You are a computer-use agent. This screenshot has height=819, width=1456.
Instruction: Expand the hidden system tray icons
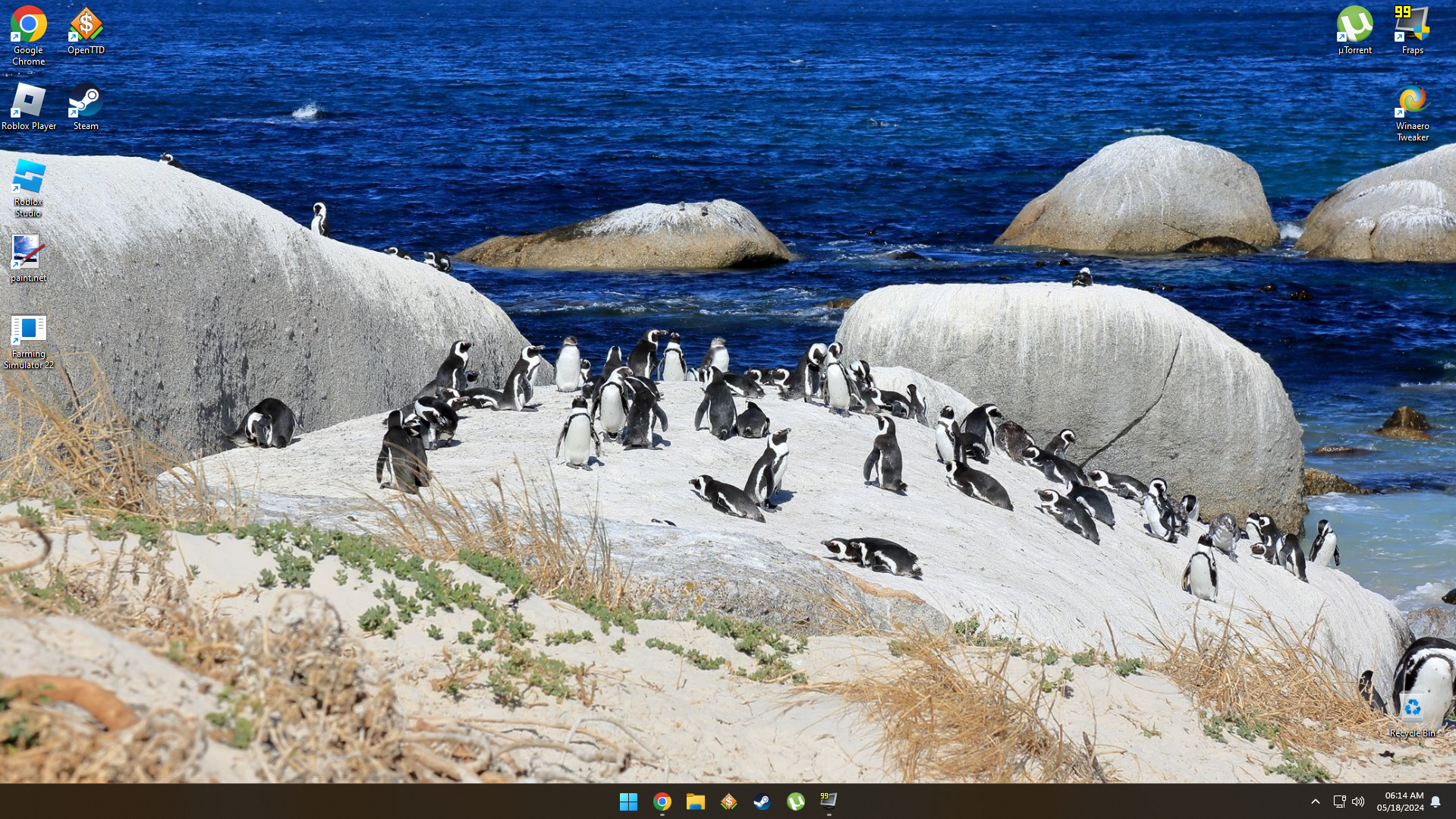(x=1316, y=802)
